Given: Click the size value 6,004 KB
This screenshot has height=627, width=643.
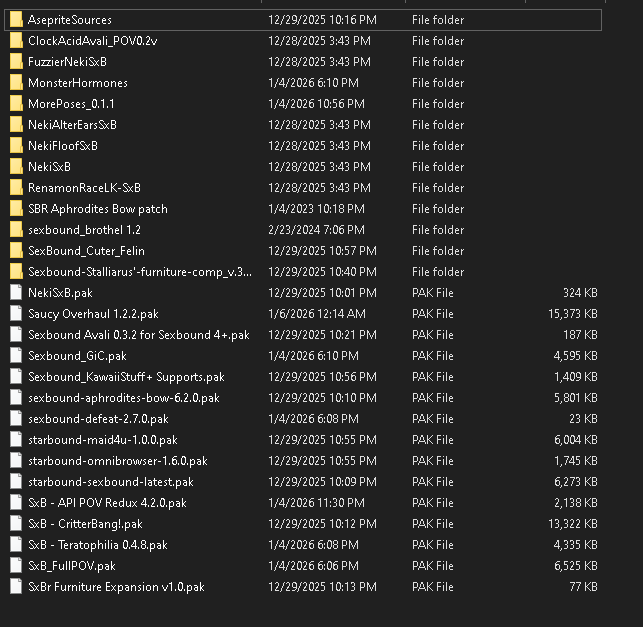Looking at the screenshot, I should point(576,440).
